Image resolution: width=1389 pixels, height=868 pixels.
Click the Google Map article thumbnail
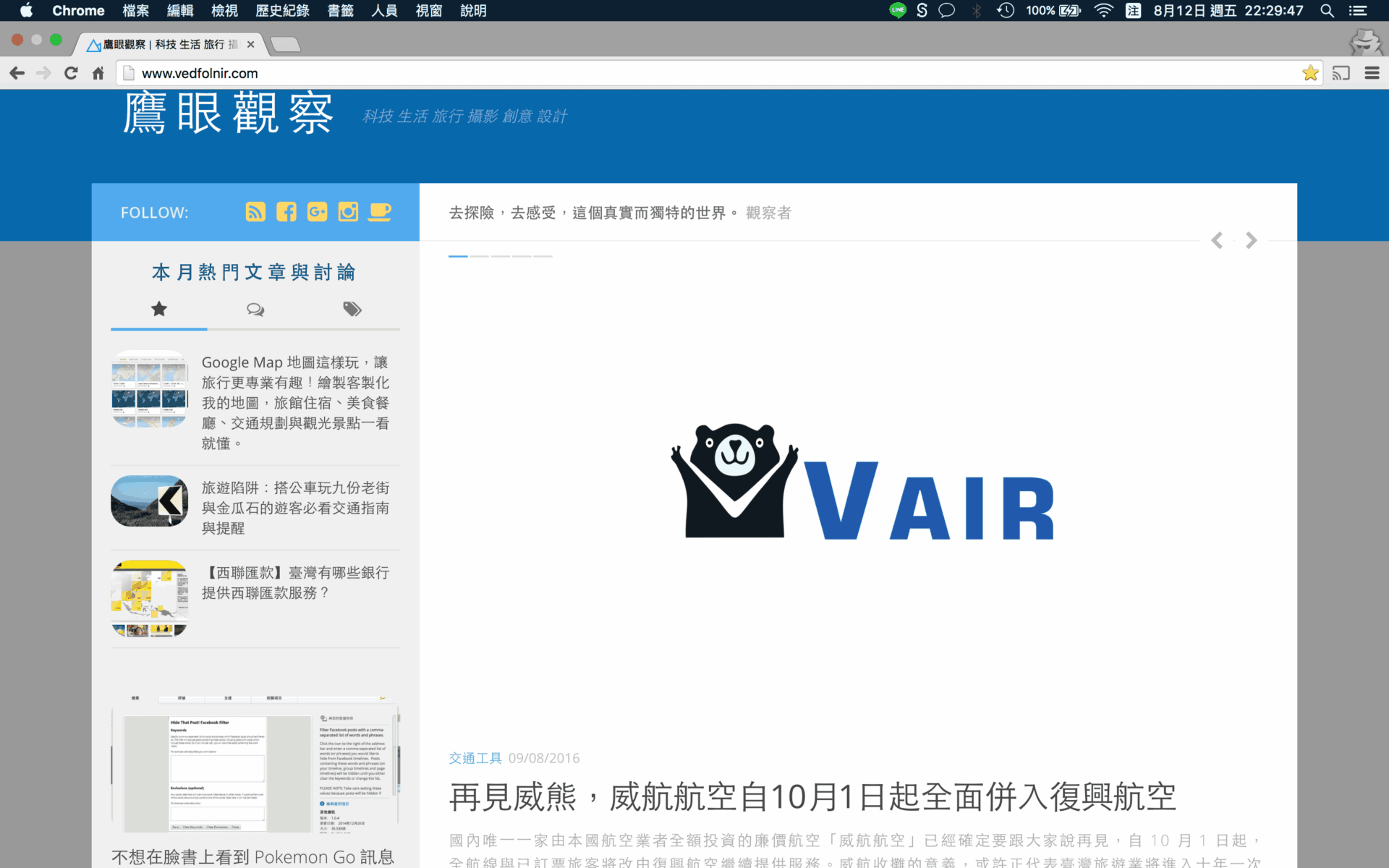(x=150, y=389)
